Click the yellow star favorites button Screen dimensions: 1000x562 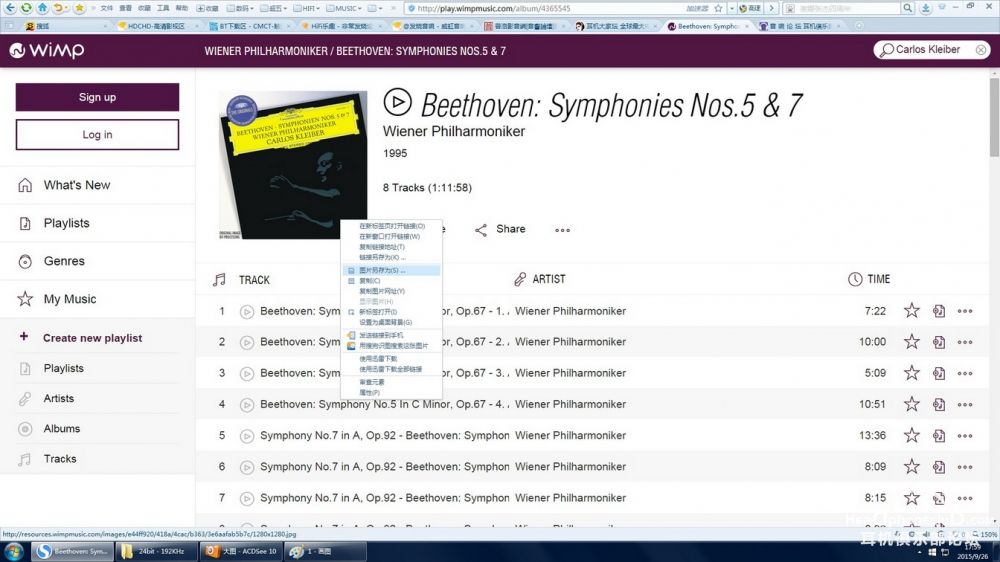click(80, 8)
